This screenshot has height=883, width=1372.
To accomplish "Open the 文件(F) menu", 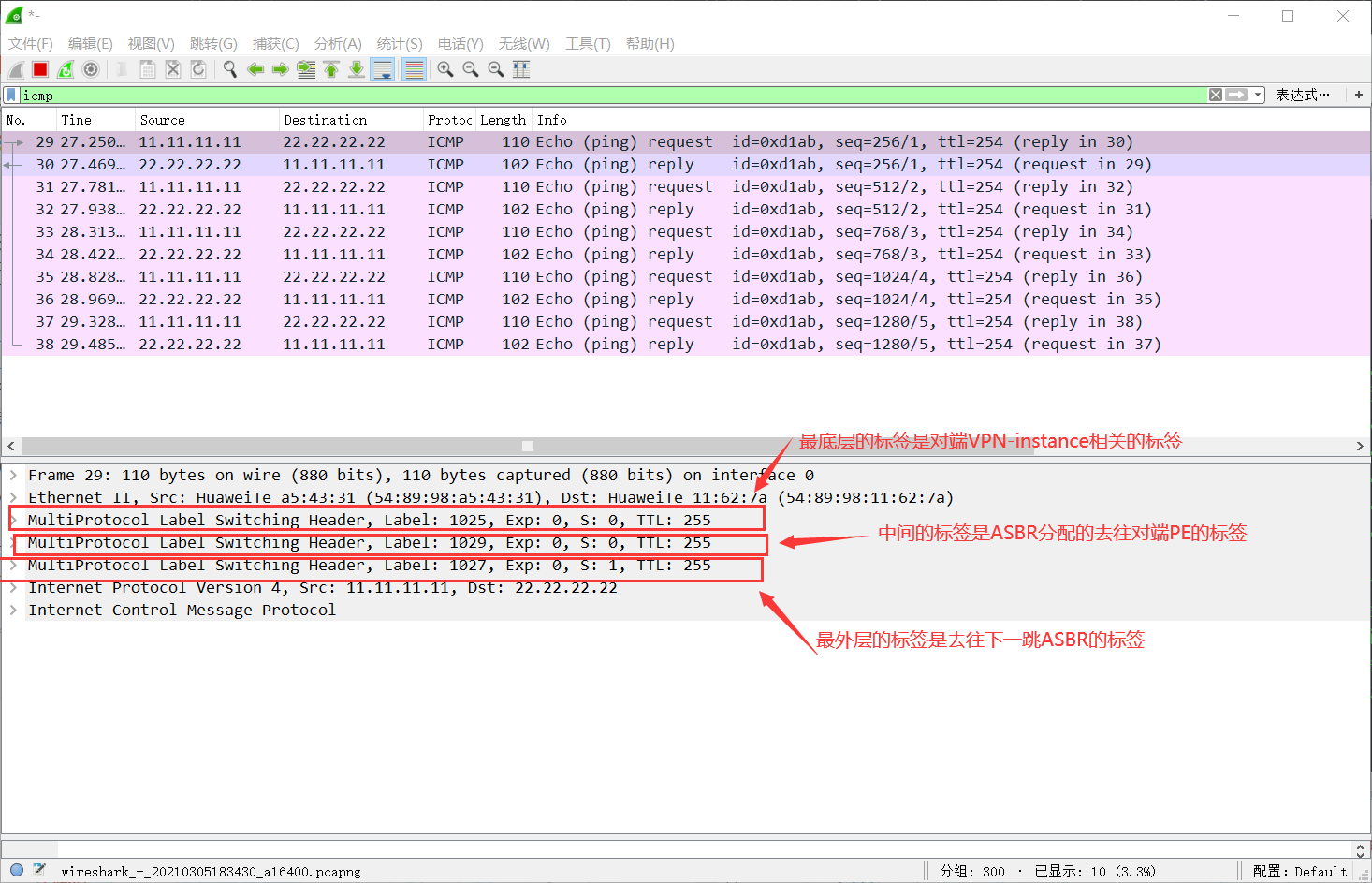I will coord(31,44).
